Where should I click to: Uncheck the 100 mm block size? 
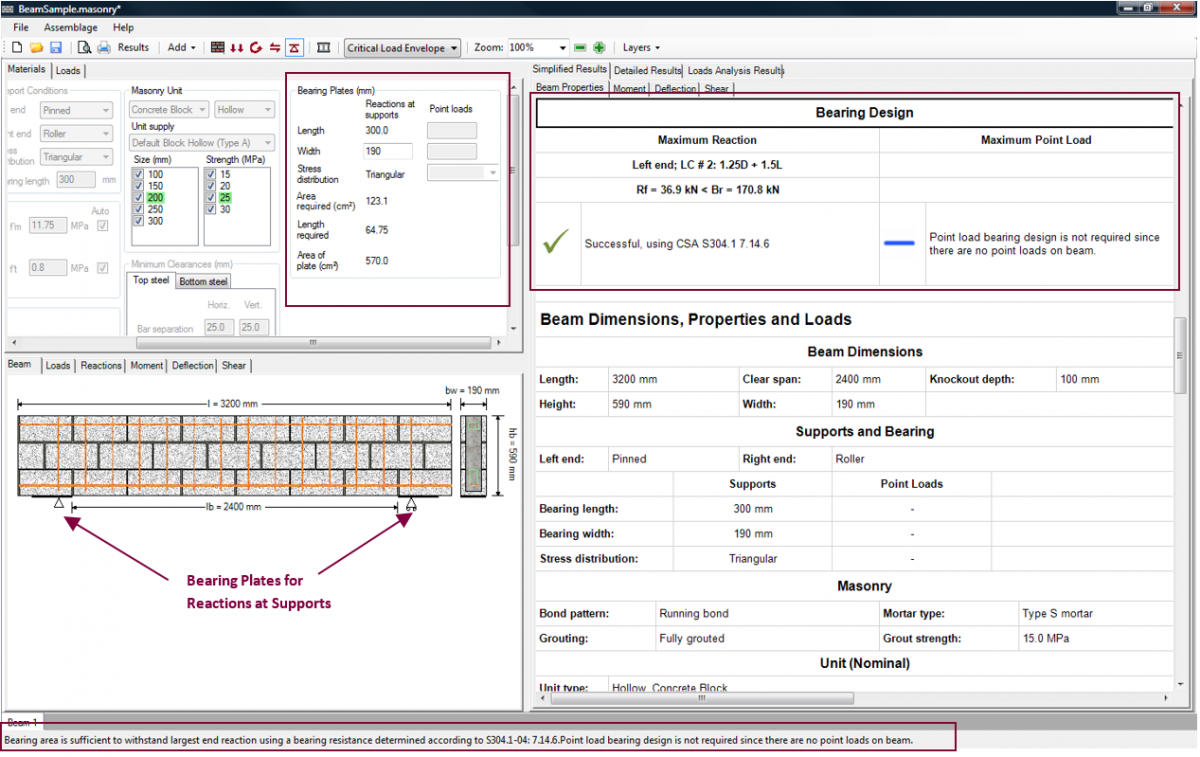(x=138, y=174)
